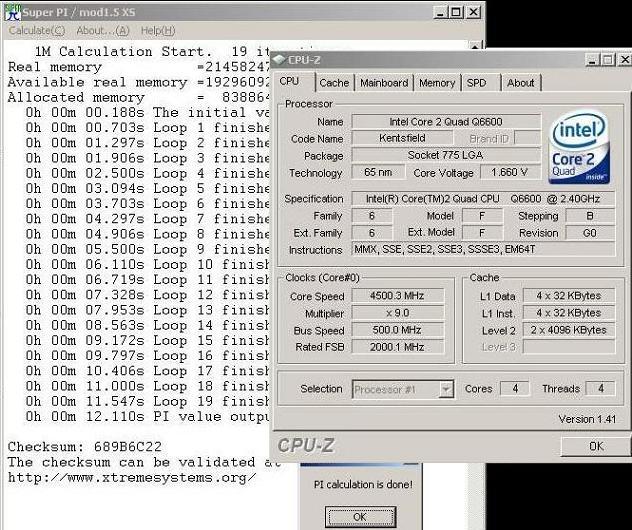Switch to the Mainboard tab in CPU-Z
Image resolution: width=632 pixels, height=530 pixels.
tap(384, 83)
